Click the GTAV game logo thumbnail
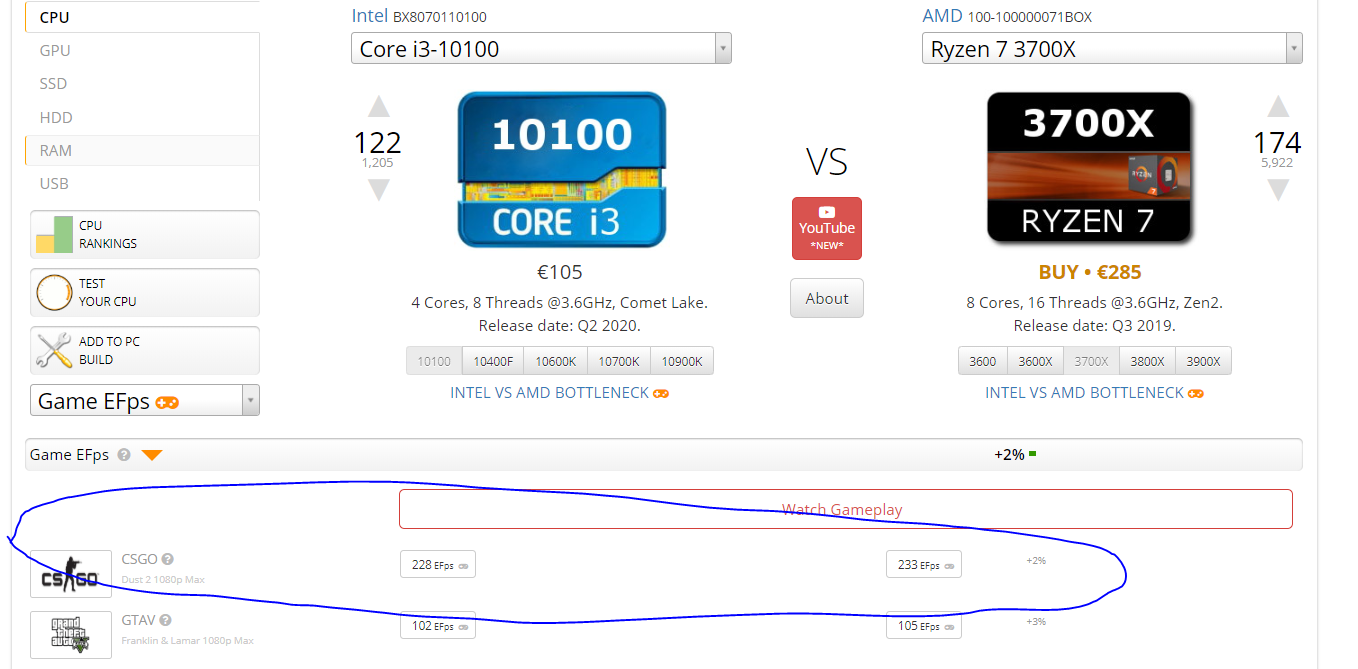This screenshot has height=669, width=1358. click(71, 635)
